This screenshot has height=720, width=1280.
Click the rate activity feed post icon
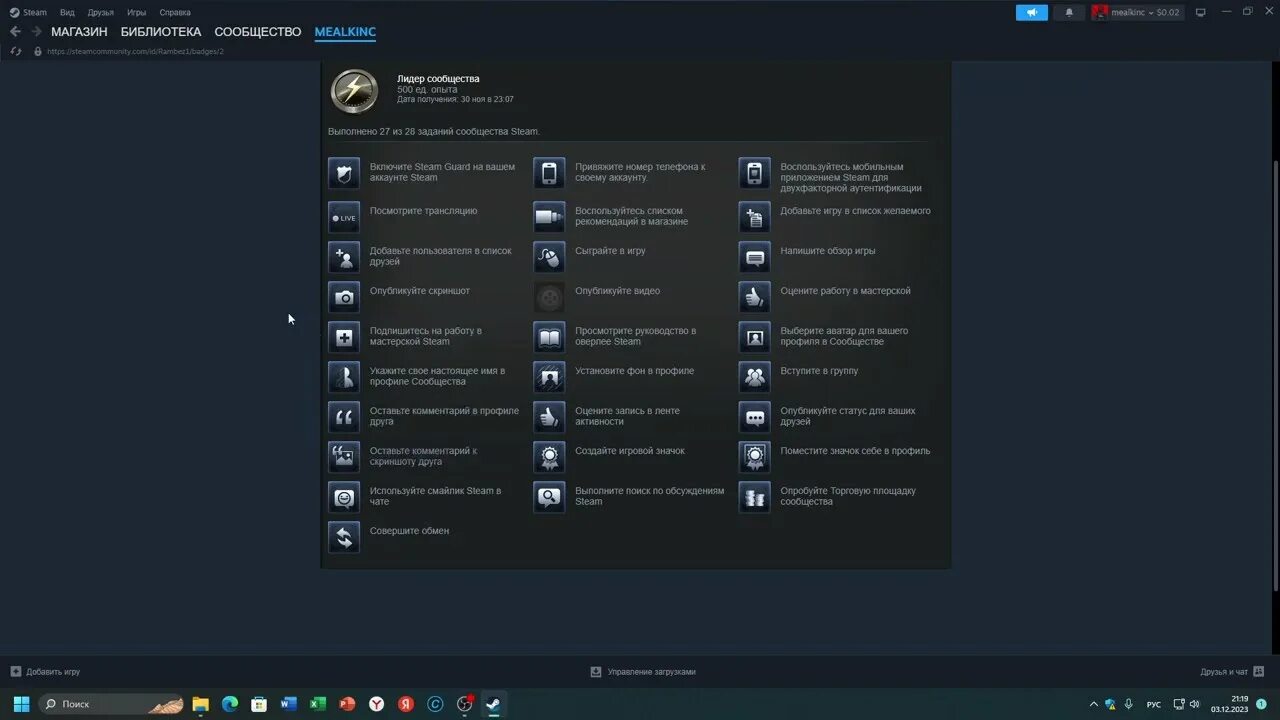pos(549,417)
